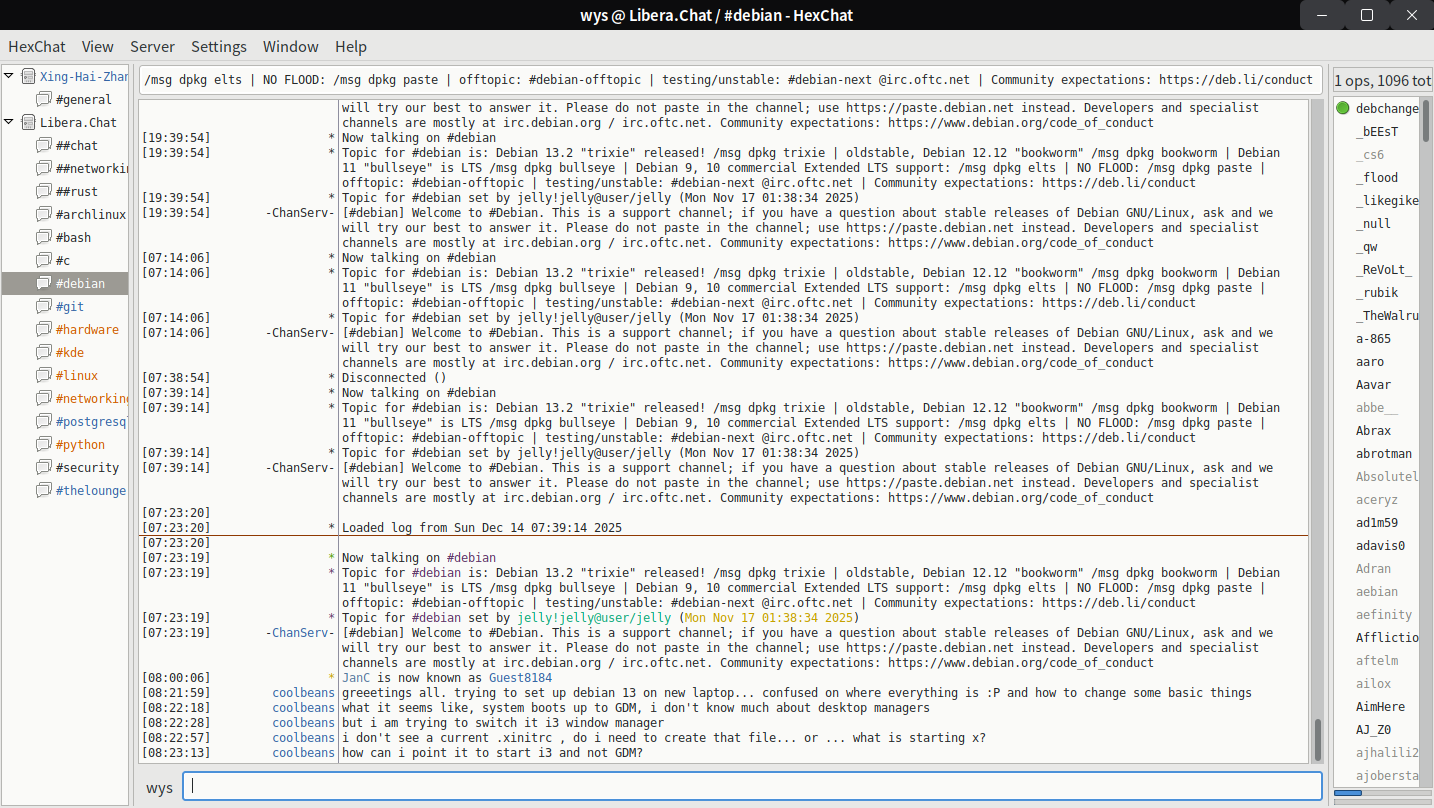Select user _null in the user list
The height and width of the screenshot is (808, 1434).
(1373, 223)
